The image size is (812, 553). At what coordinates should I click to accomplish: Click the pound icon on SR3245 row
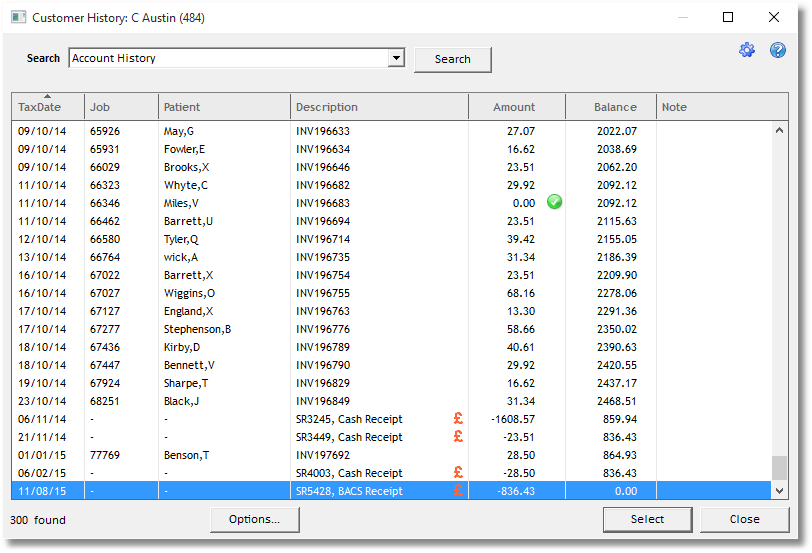pos(458,418)
